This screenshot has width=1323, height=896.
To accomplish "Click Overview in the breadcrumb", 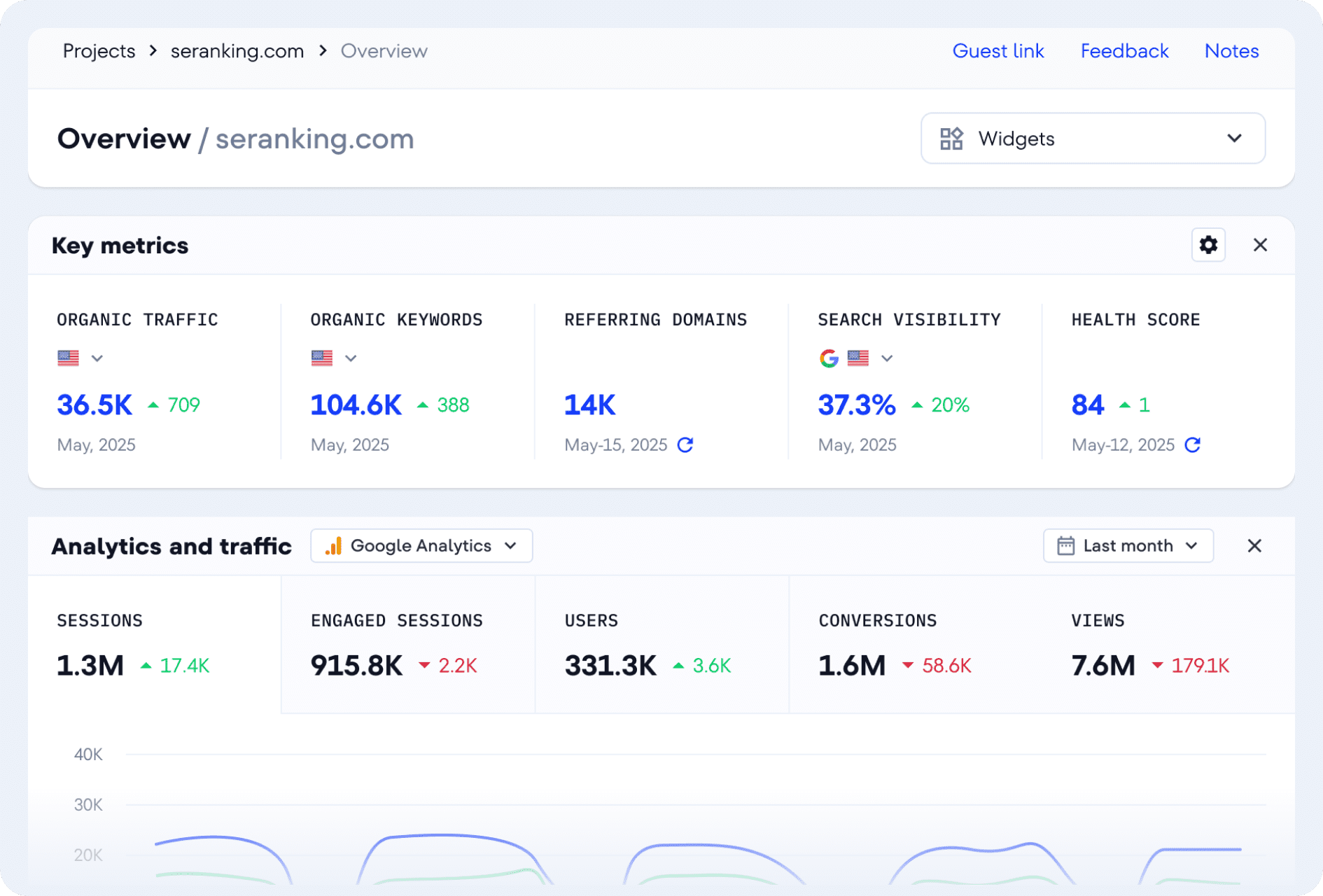I will pyautogui.click(x=384, y=51).
